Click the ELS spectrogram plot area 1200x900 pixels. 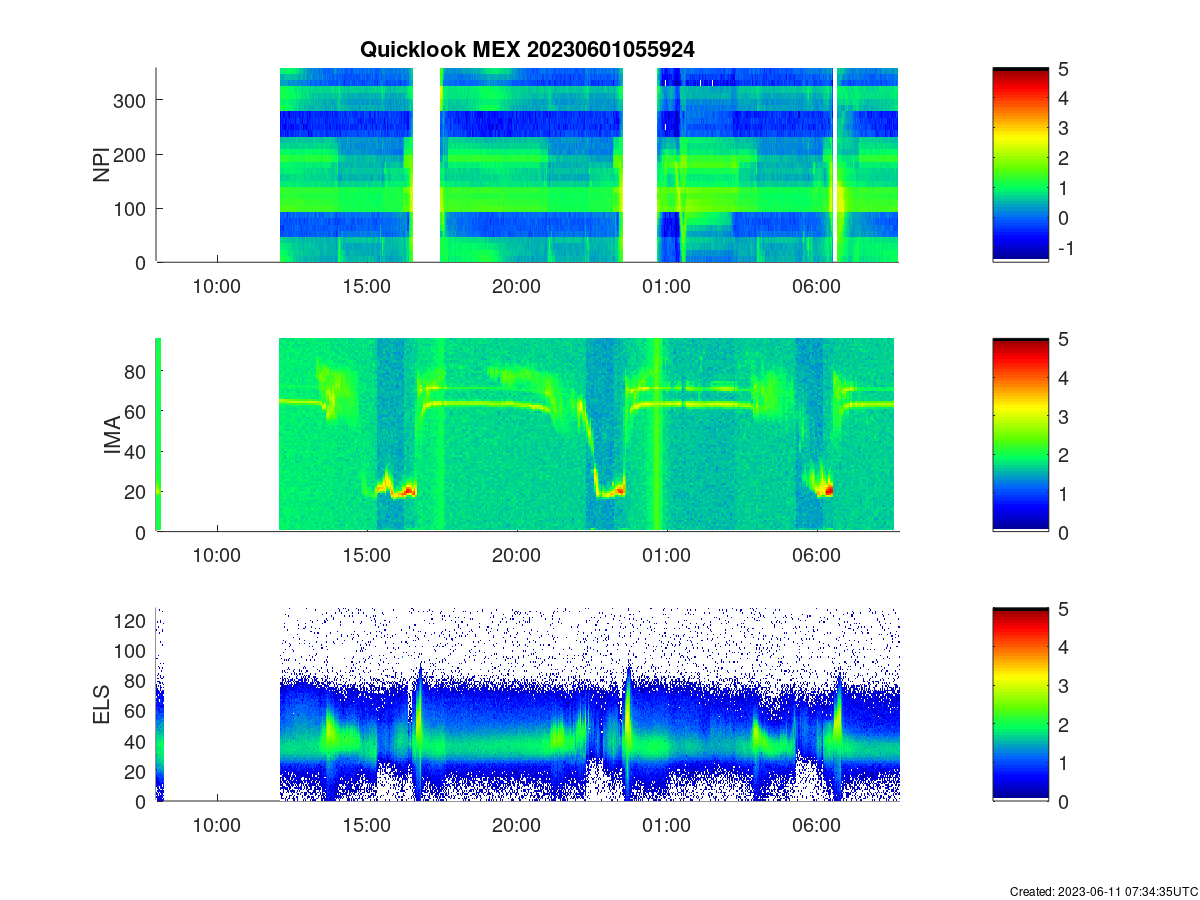pos(527,704)
